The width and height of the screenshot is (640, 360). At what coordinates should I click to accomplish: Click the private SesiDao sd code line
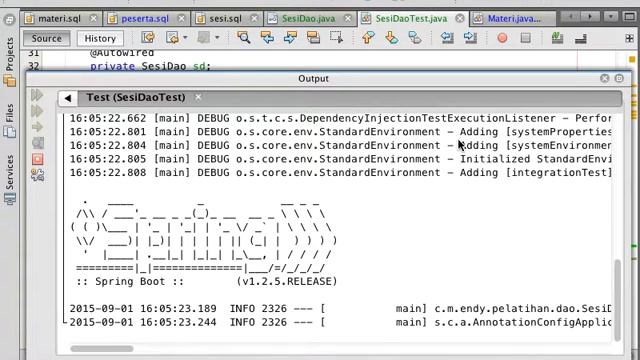[x=150, y=66]
